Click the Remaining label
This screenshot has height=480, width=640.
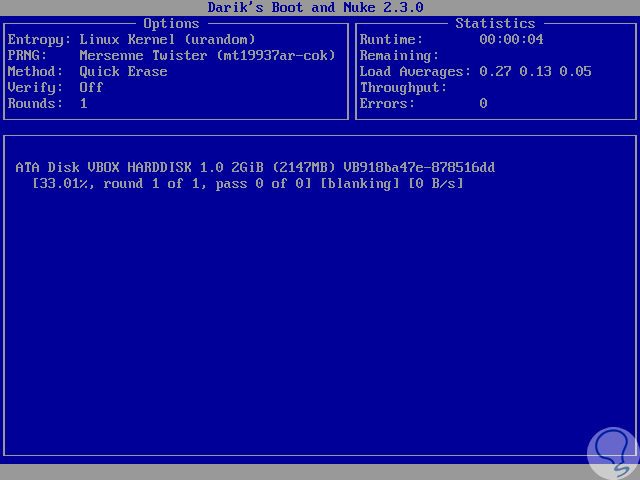pyautogui.click(x=399, y=56)
